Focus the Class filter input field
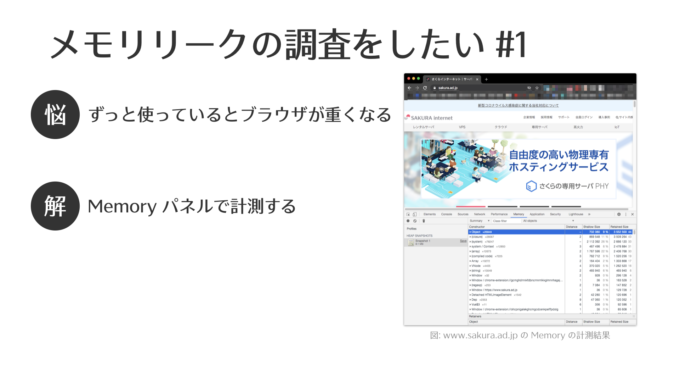The height and width of the screenshot is (383, 680). 506,221
